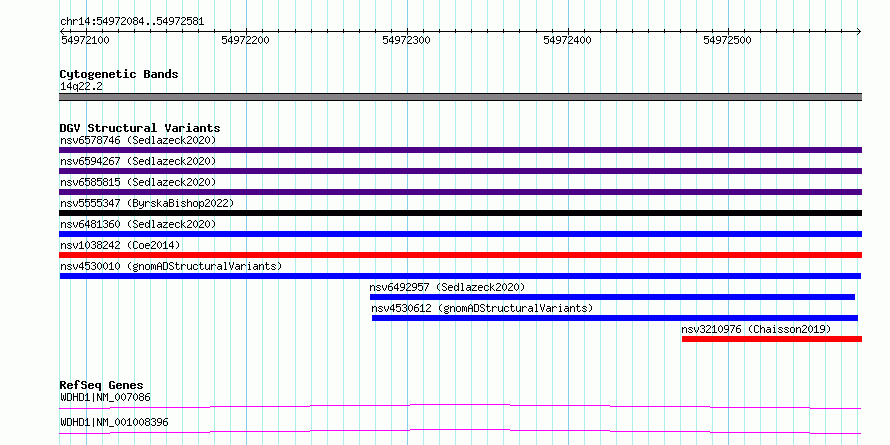This screenshot has width=890, height=445.
Task: Open variant label nsv6492957 (Sedlazeck2020)
Action: [x=447, y=287]
